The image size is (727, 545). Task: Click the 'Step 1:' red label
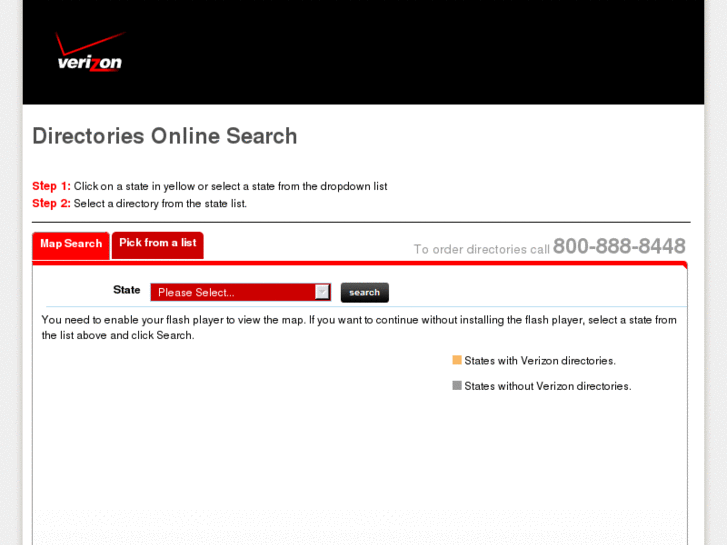pos(51,186)
